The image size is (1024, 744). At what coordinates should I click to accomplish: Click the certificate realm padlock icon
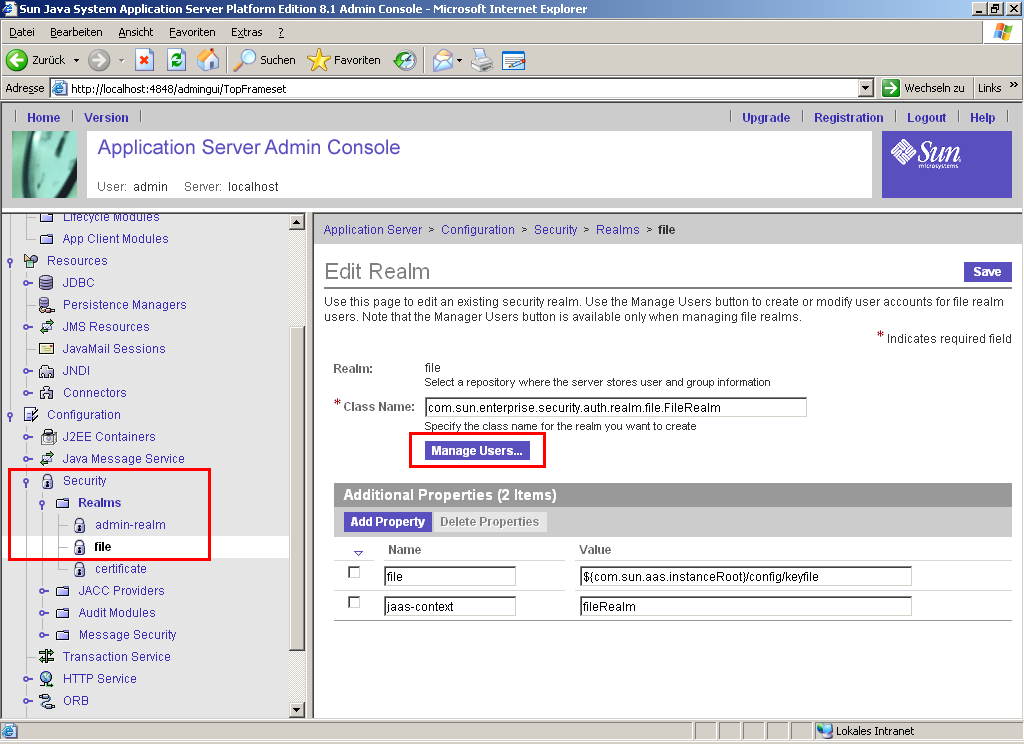[x=80, y=570]
